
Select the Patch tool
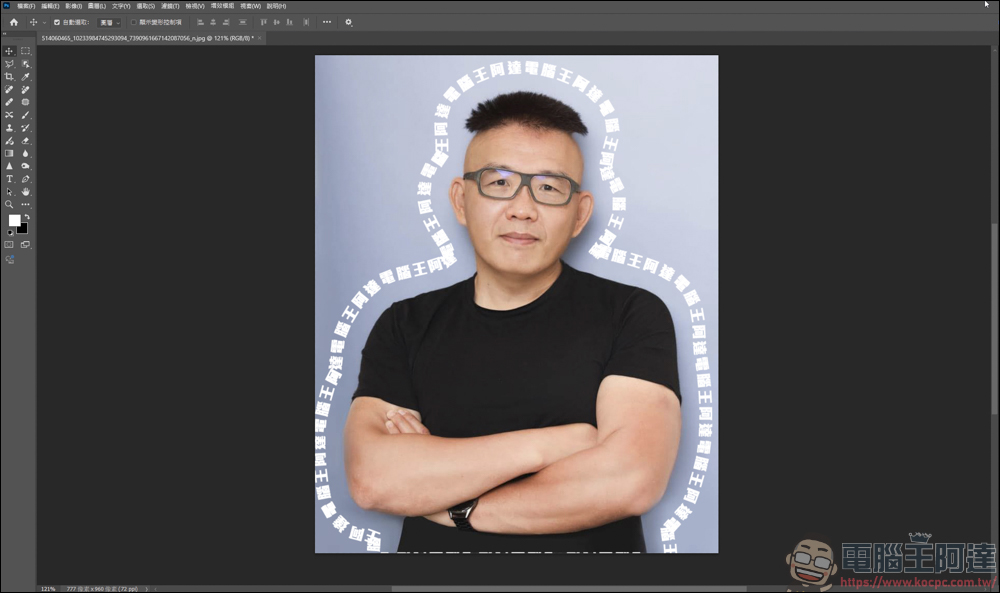26,102
